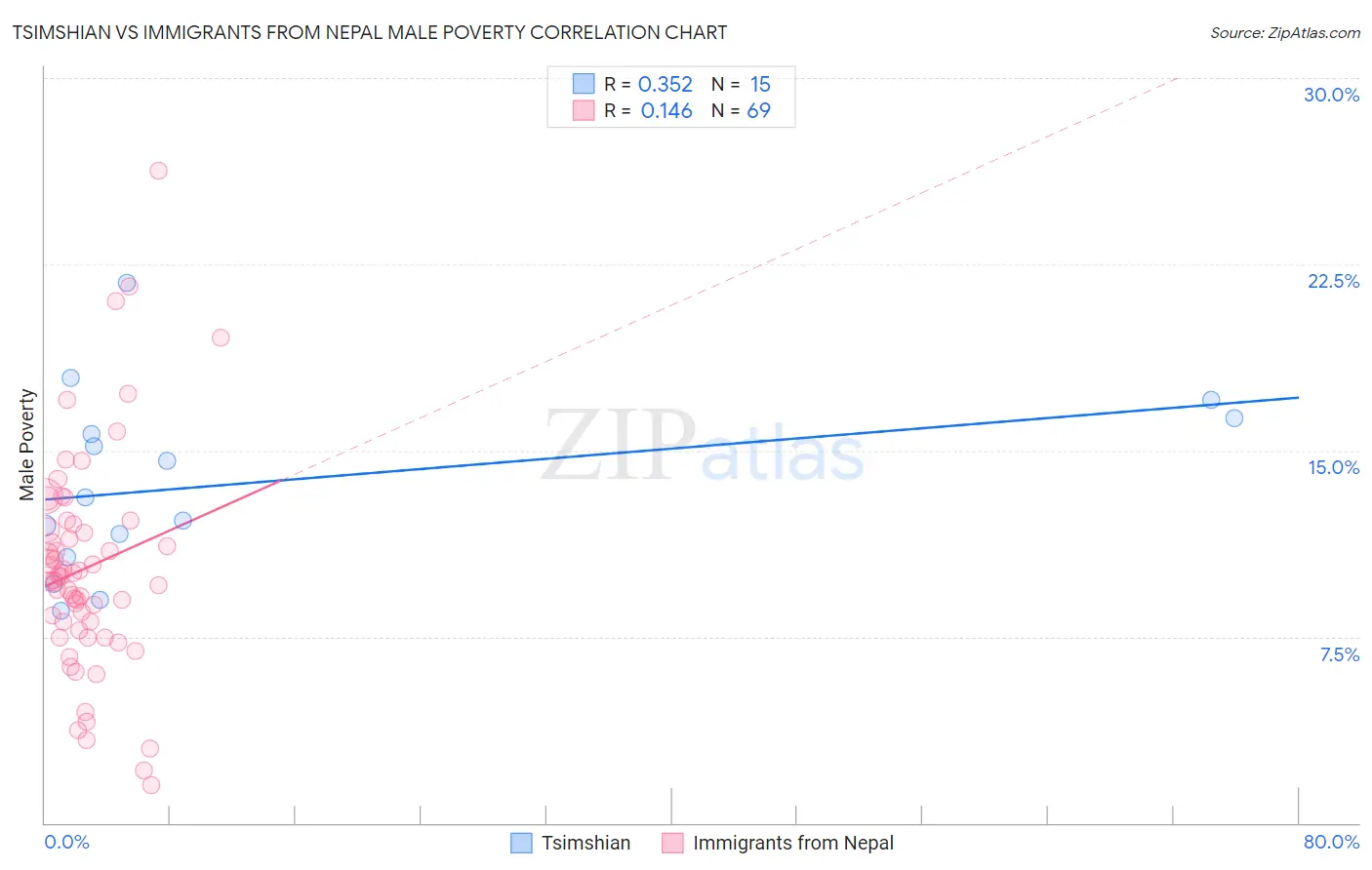Click the blue point just left of rightmost
The width and height of the screenshot is (1372, 870).
click(x=1211, y=399)
